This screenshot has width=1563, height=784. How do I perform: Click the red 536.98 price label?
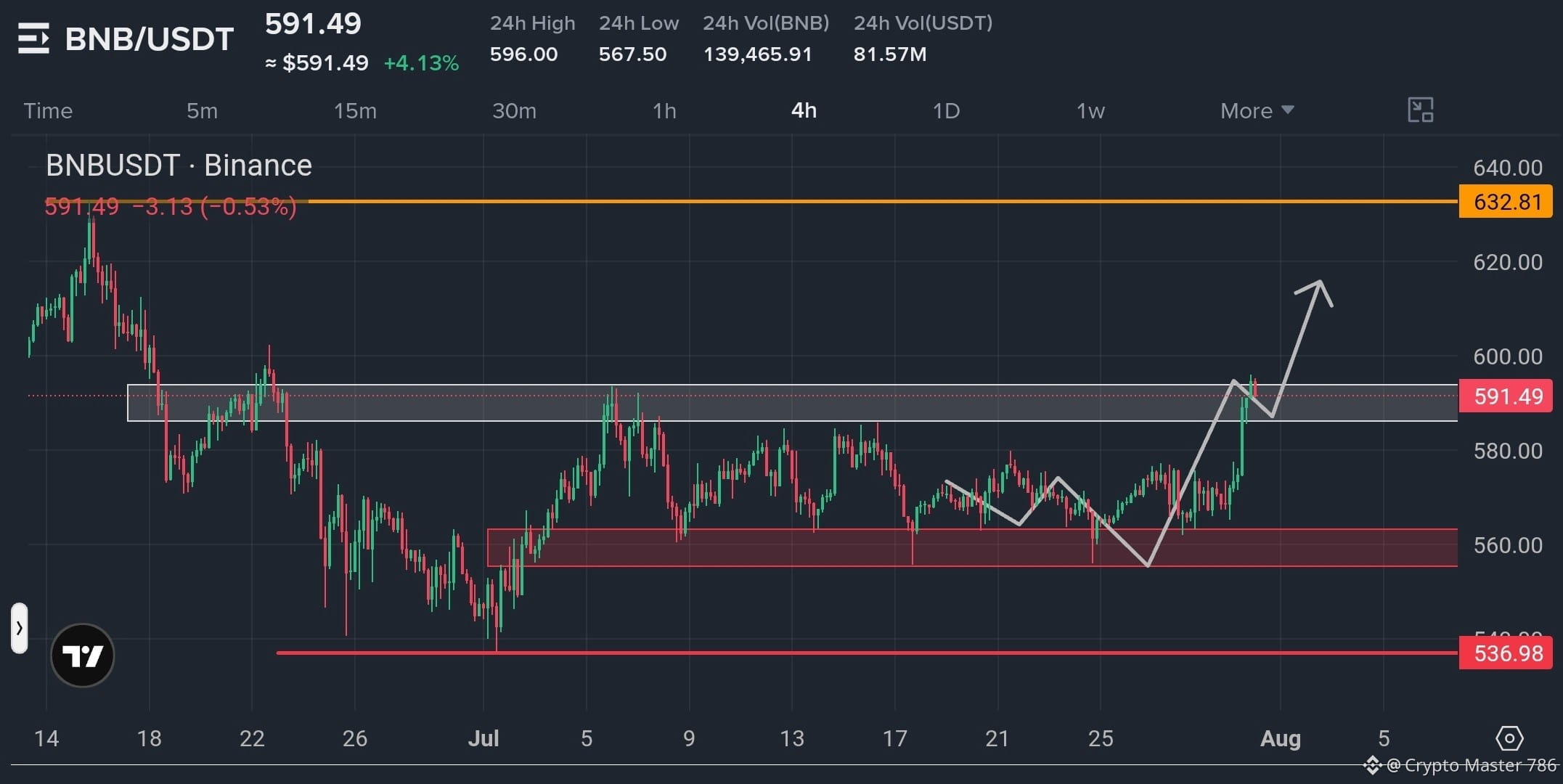pyautogui.click(x=1506, y=653)
